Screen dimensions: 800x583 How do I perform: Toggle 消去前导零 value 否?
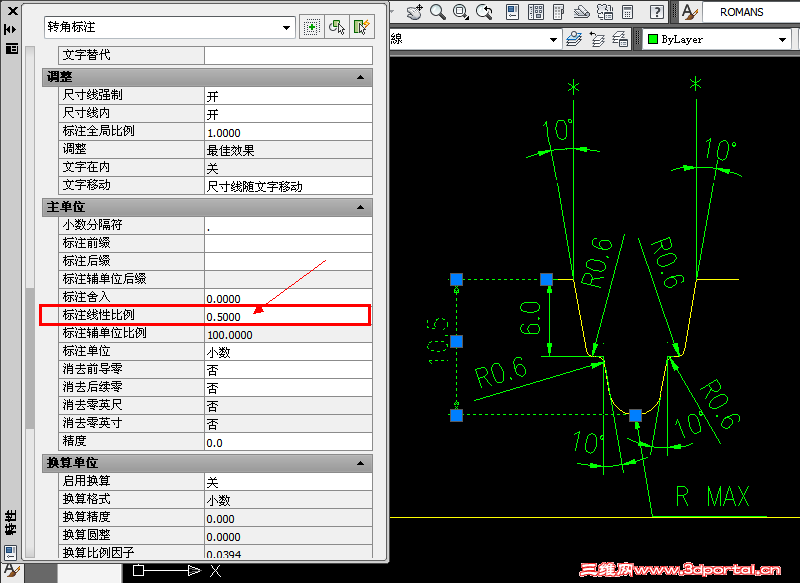click(x=288, y=370)
